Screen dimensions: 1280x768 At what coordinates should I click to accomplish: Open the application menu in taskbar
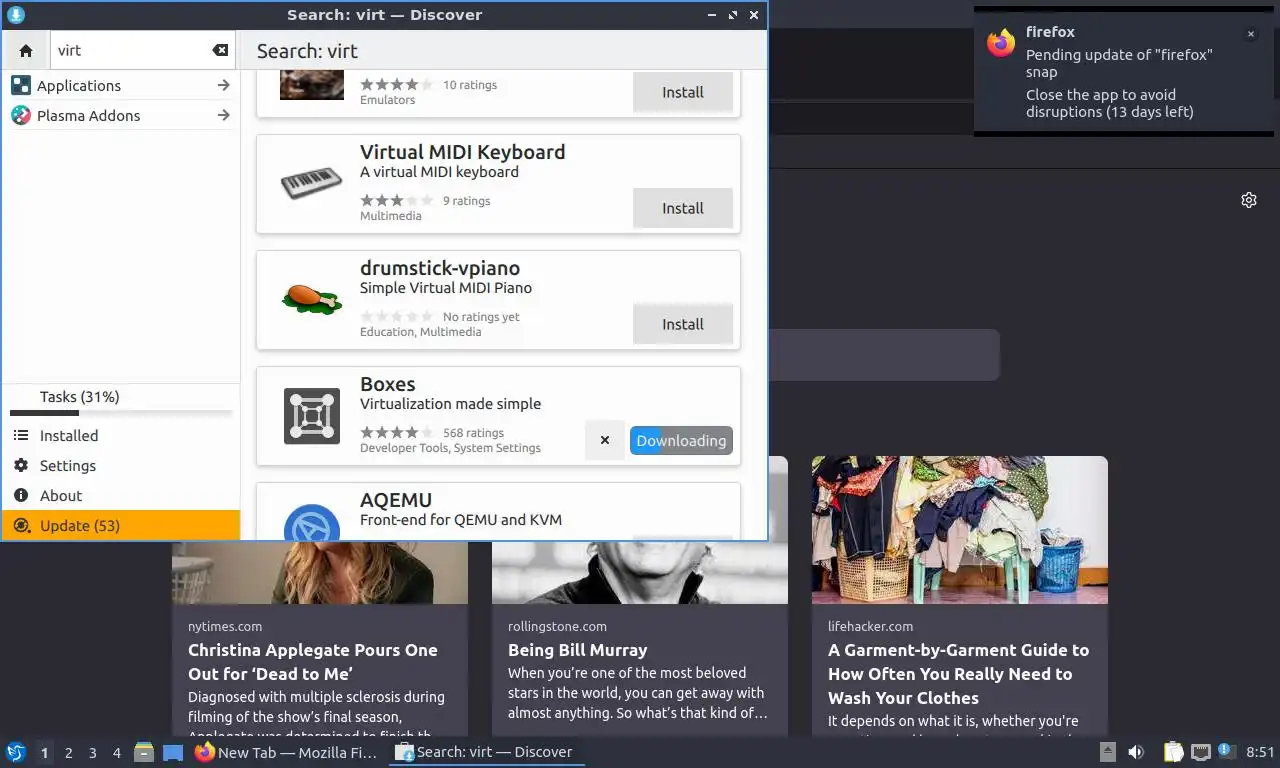click(x=15, y=752)
